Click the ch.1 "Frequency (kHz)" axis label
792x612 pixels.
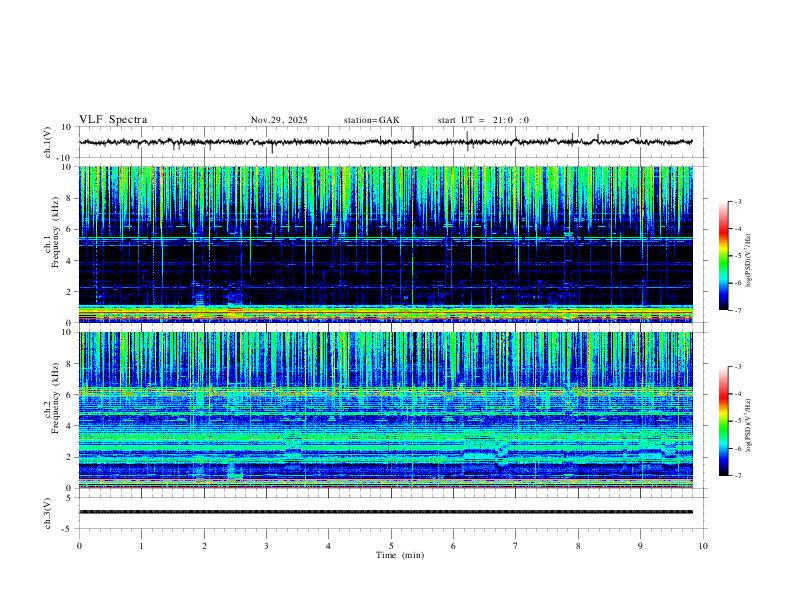coord(55,232)
